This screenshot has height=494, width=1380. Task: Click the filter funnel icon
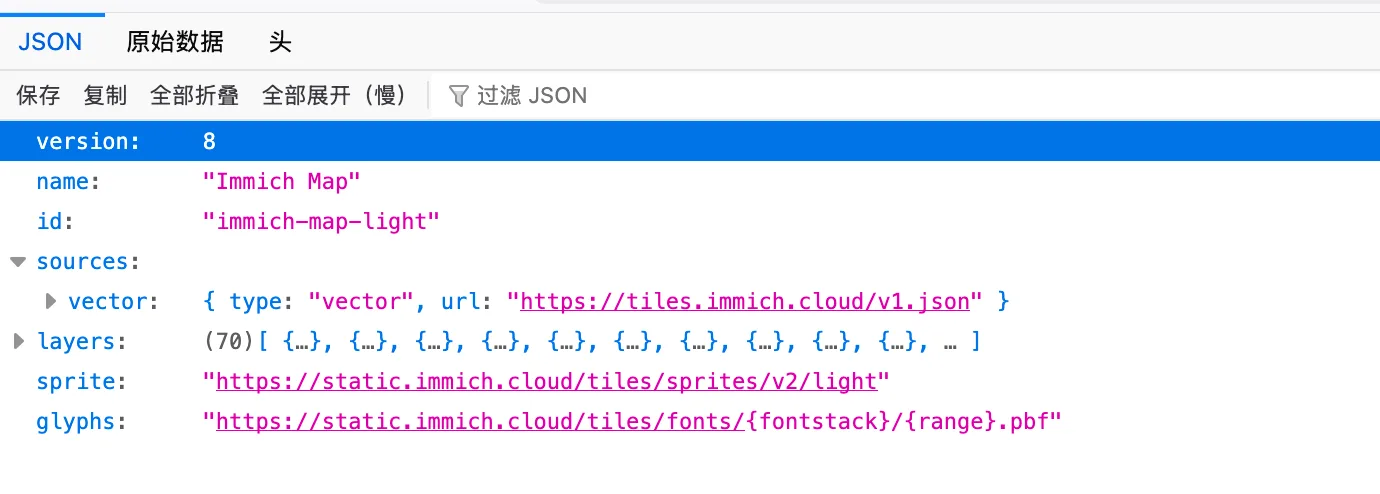[458, 96]
